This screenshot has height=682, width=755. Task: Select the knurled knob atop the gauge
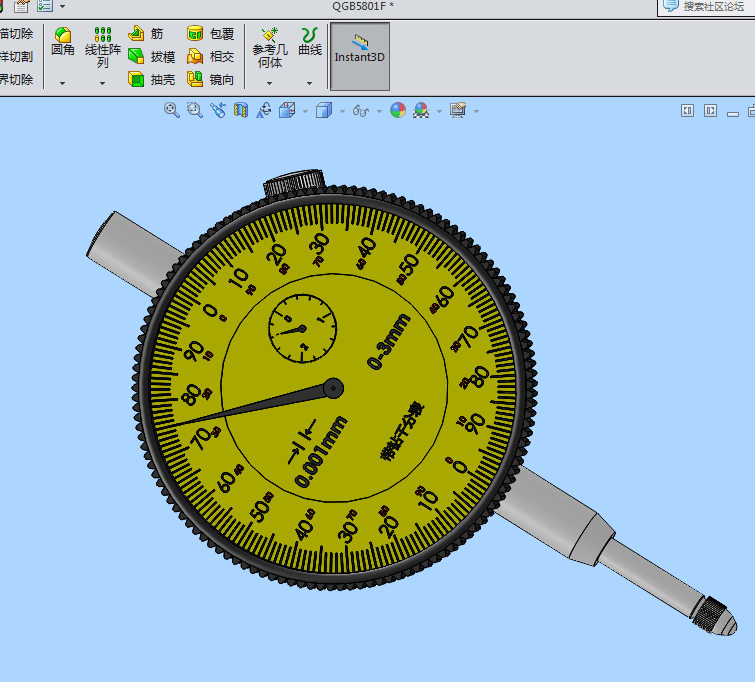pyautogui.click(x=294, y=182)
